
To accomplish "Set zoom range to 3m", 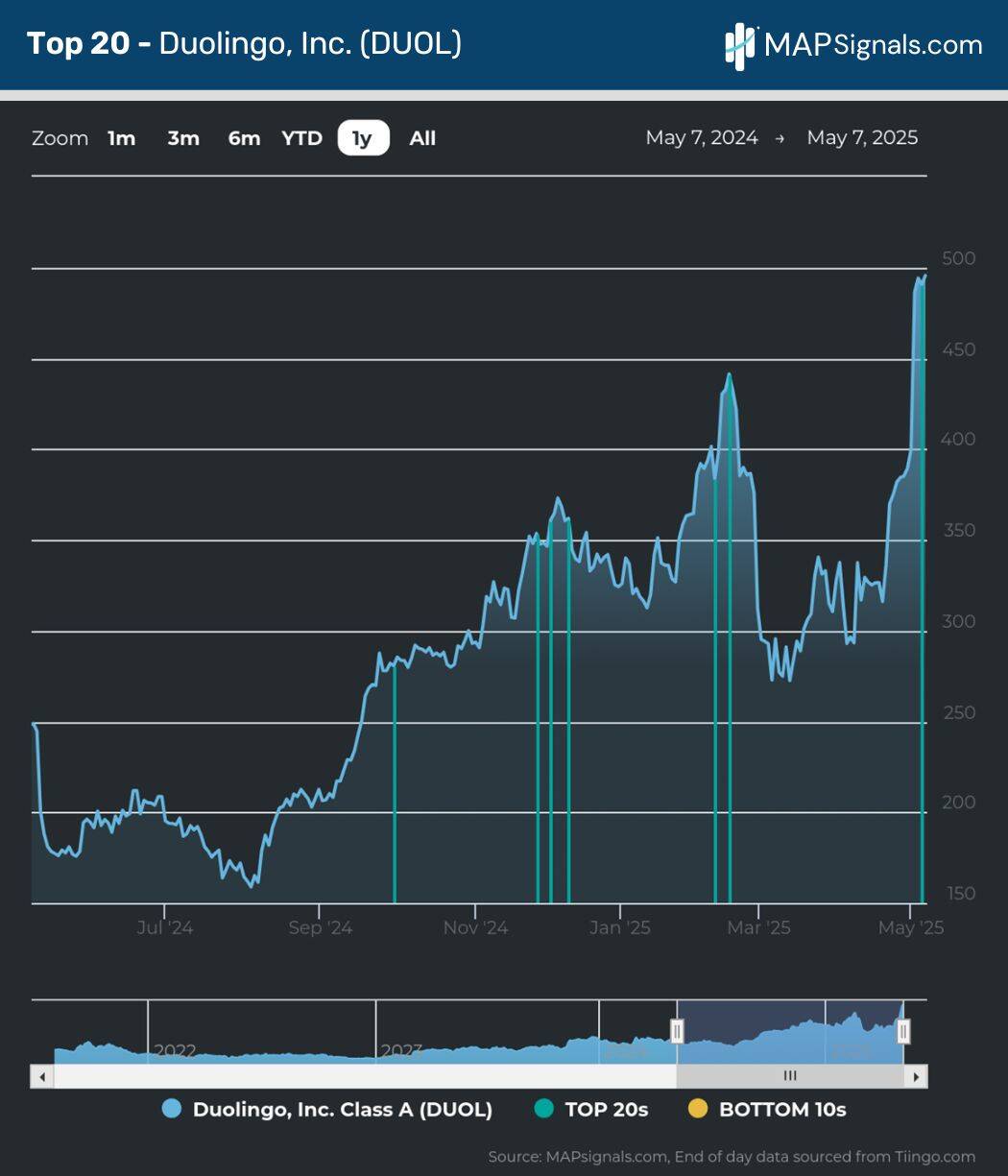I will (x=183, y=138).
